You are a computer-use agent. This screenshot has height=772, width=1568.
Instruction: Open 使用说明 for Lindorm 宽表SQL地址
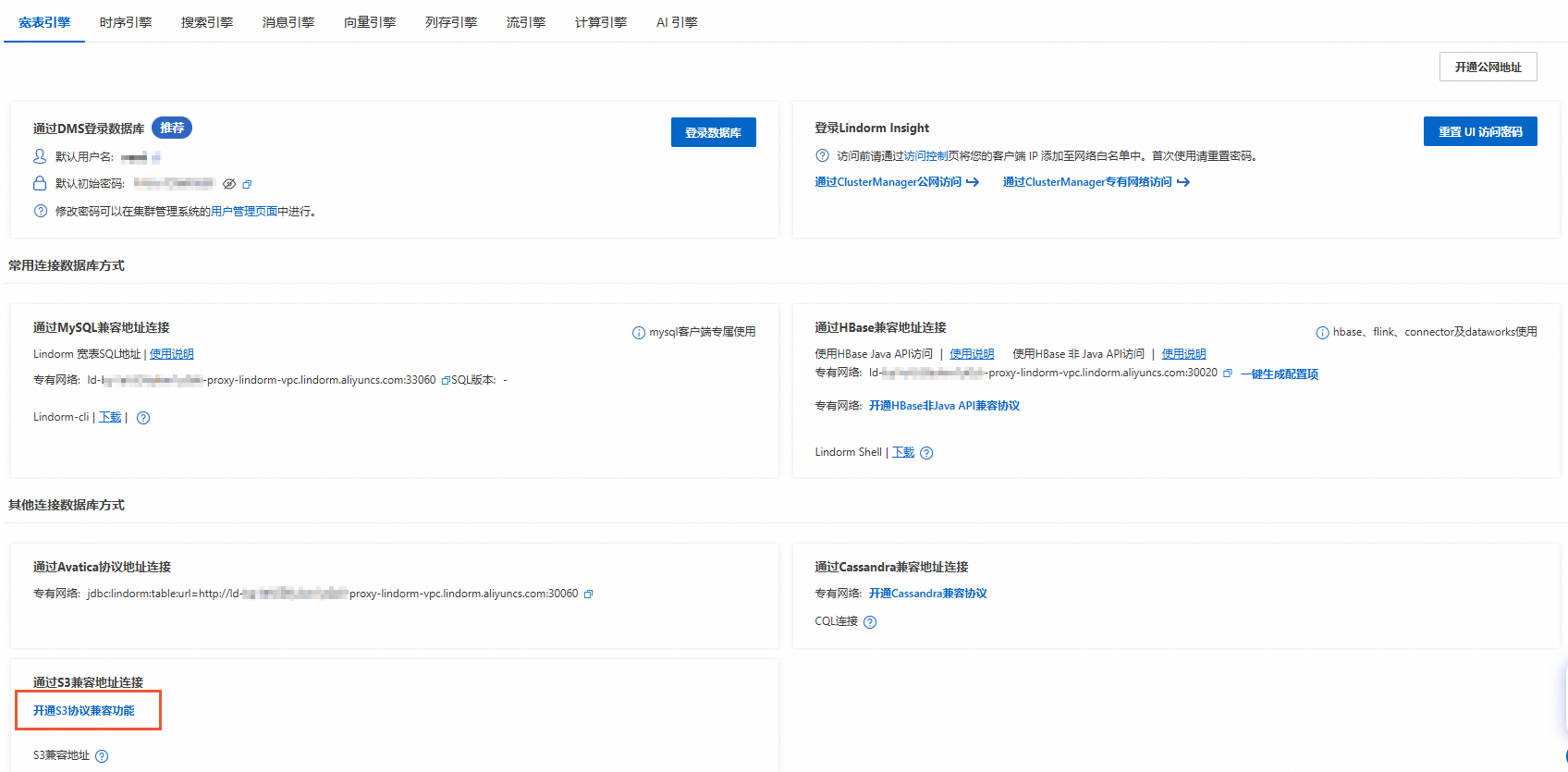[172, 354]
